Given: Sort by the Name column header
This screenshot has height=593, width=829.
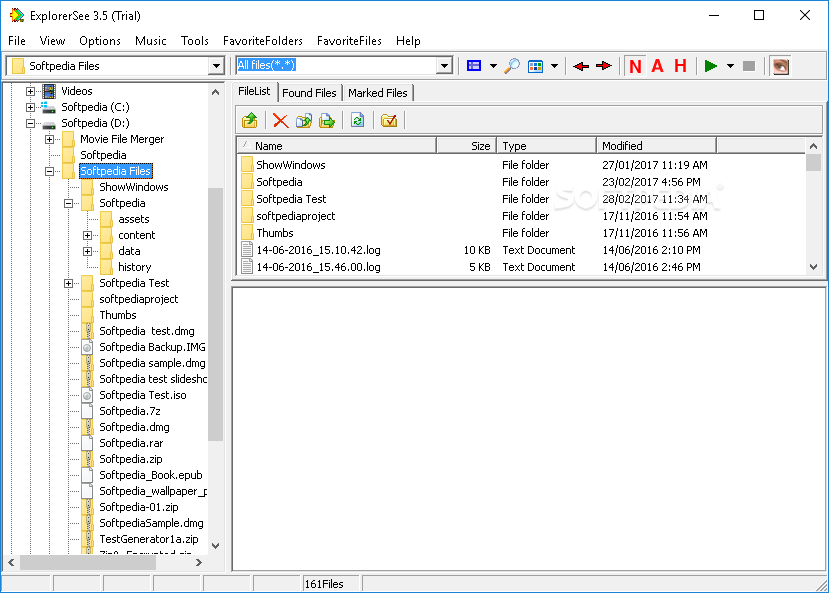Looking at the screenshot, I should (x=337, y=146).
